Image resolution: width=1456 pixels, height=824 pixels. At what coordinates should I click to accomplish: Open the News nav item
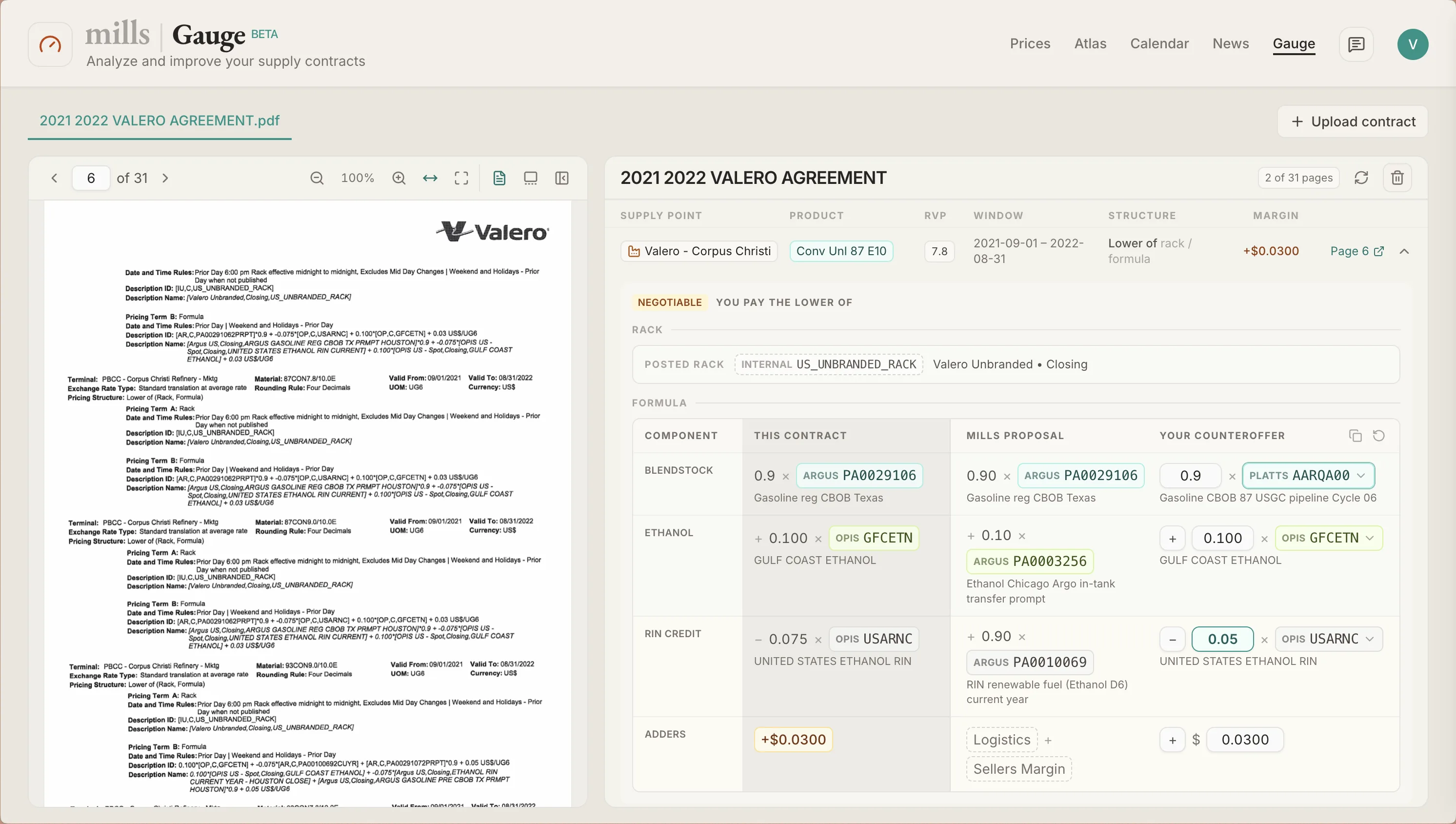[1230, 43]
